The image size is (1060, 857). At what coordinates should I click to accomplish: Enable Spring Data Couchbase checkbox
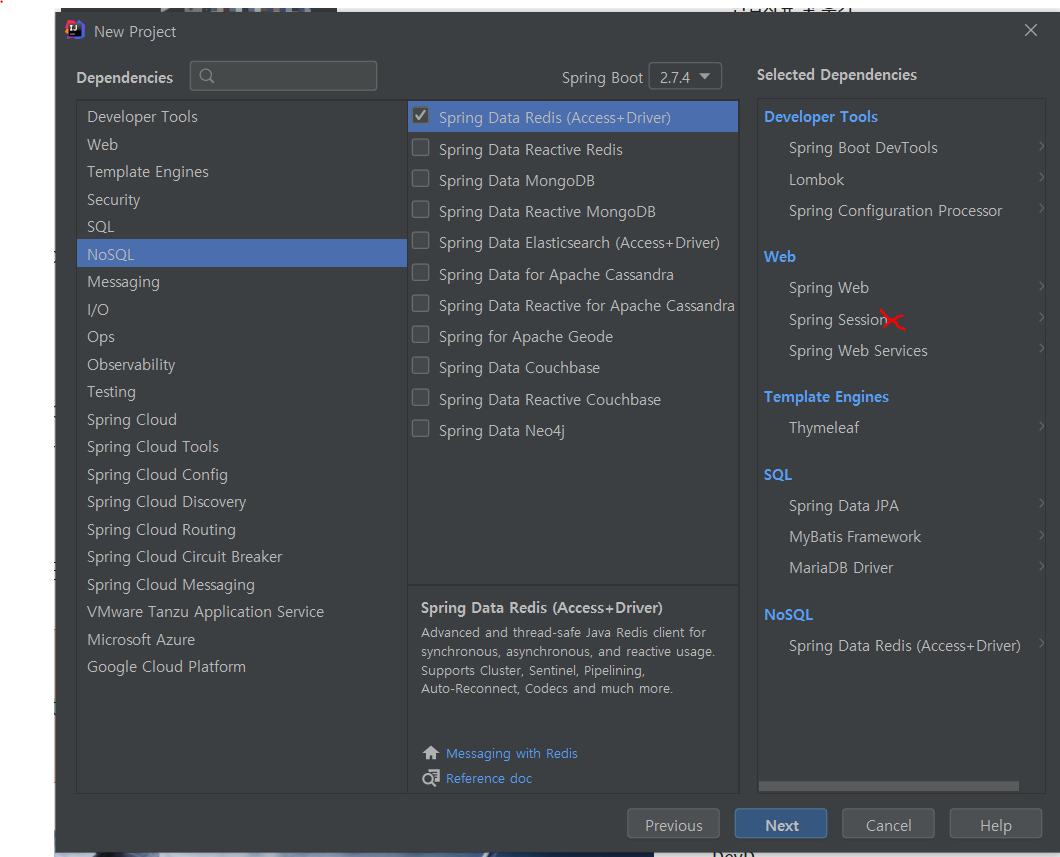[x=420, y=366]
